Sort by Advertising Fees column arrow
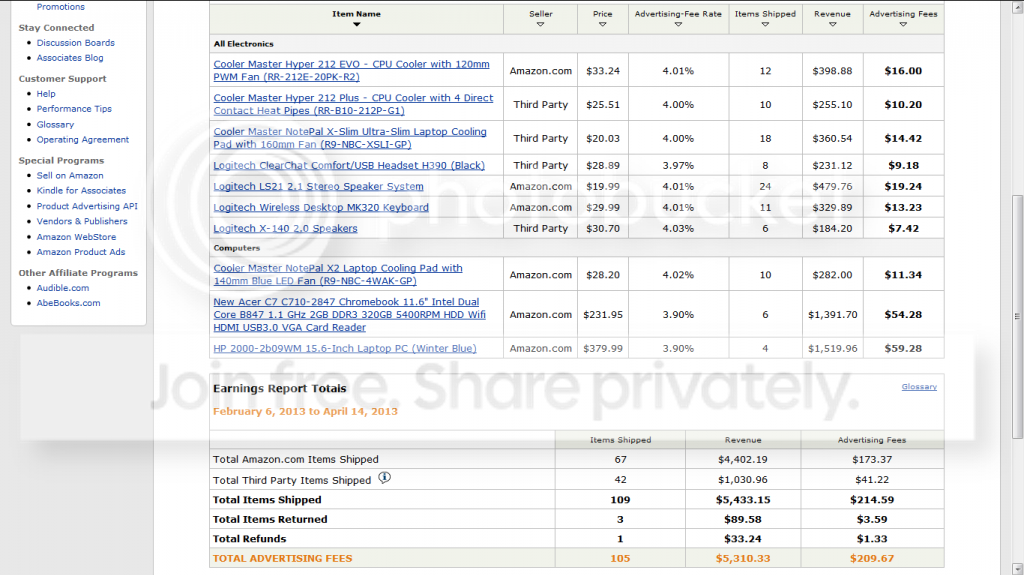This screenshot has height=575, width=1024. tap(903, 25)
